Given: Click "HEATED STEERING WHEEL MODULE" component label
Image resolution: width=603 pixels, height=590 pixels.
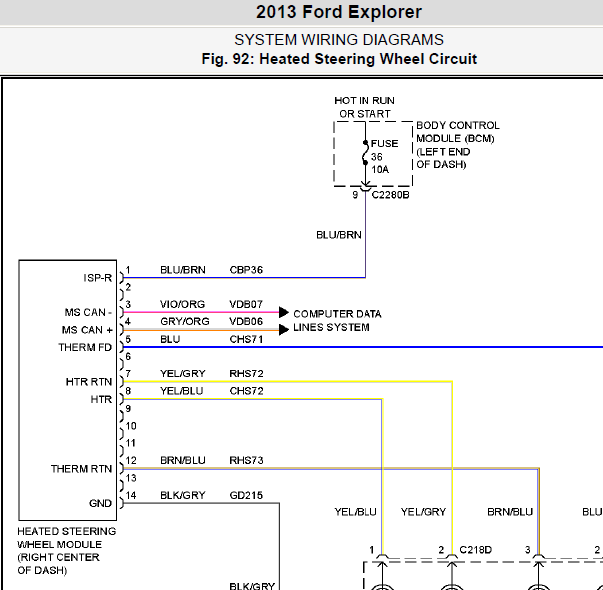Looking at the screenshot, I should (67, 538).
